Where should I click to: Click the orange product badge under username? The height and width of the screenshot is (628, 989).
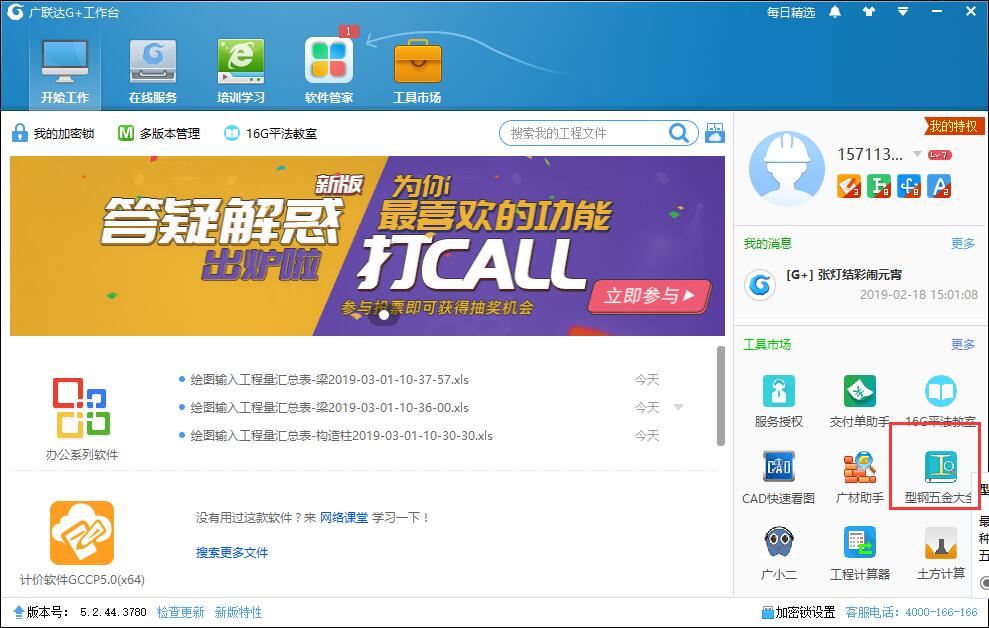(x=848, y=186)
